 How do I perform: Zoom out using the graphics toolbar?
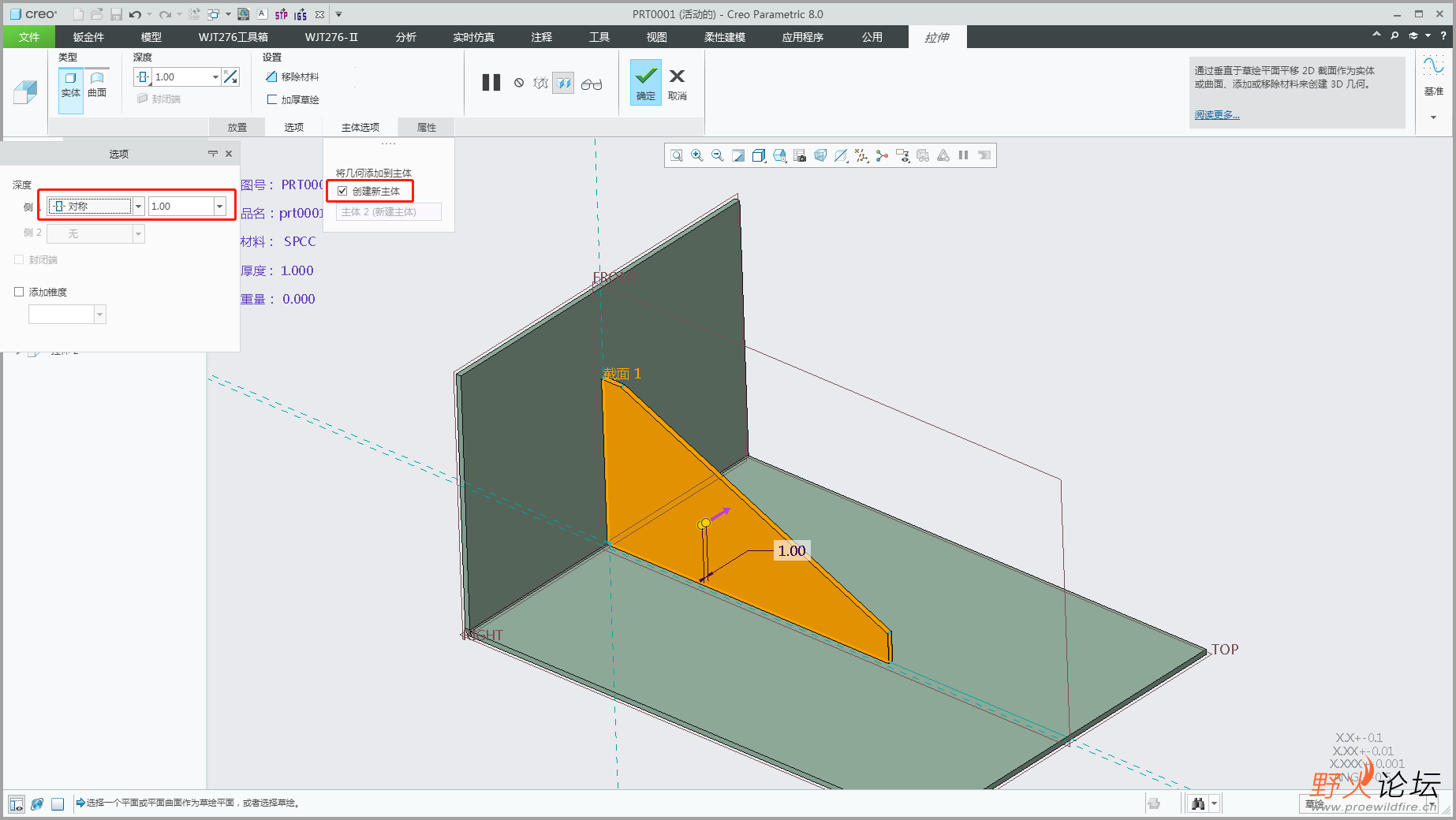[x=718, y=156]
